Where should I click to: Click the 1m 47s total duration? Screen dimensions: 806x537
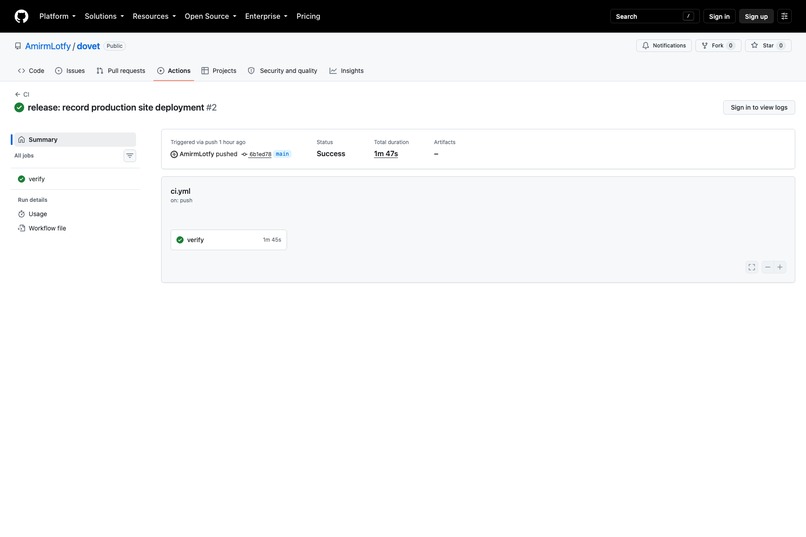[386, 154]
